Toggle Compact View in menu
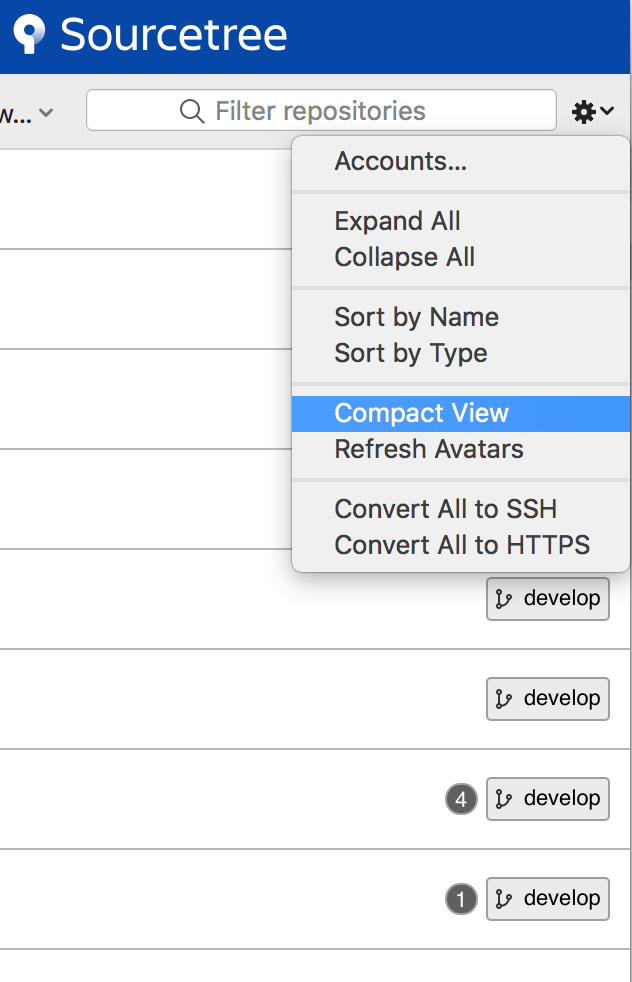This screenshot has height=982, width=632. point(421,413)
